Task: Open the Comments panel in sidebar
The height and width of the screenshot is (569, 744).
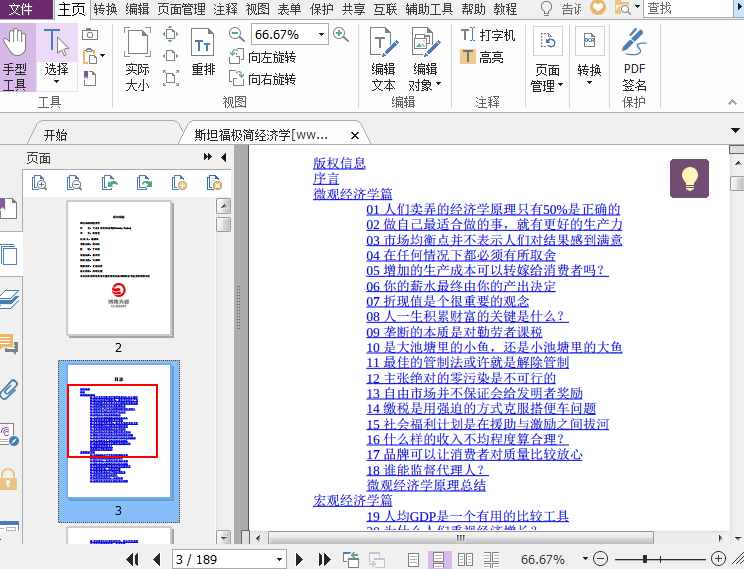Action: pyautogui.click(x=9, y=344)
